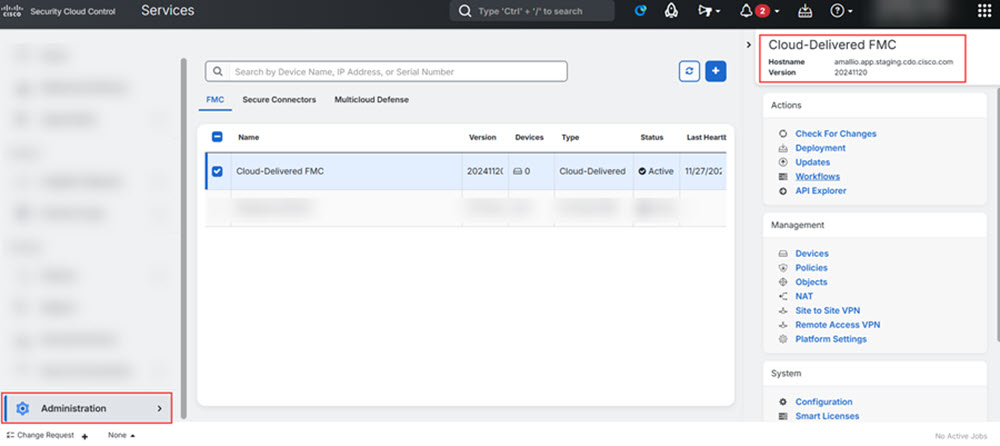Click the blue plus add button
Viewport: 1000px width, 446px height.
click(x=716, y=71)
